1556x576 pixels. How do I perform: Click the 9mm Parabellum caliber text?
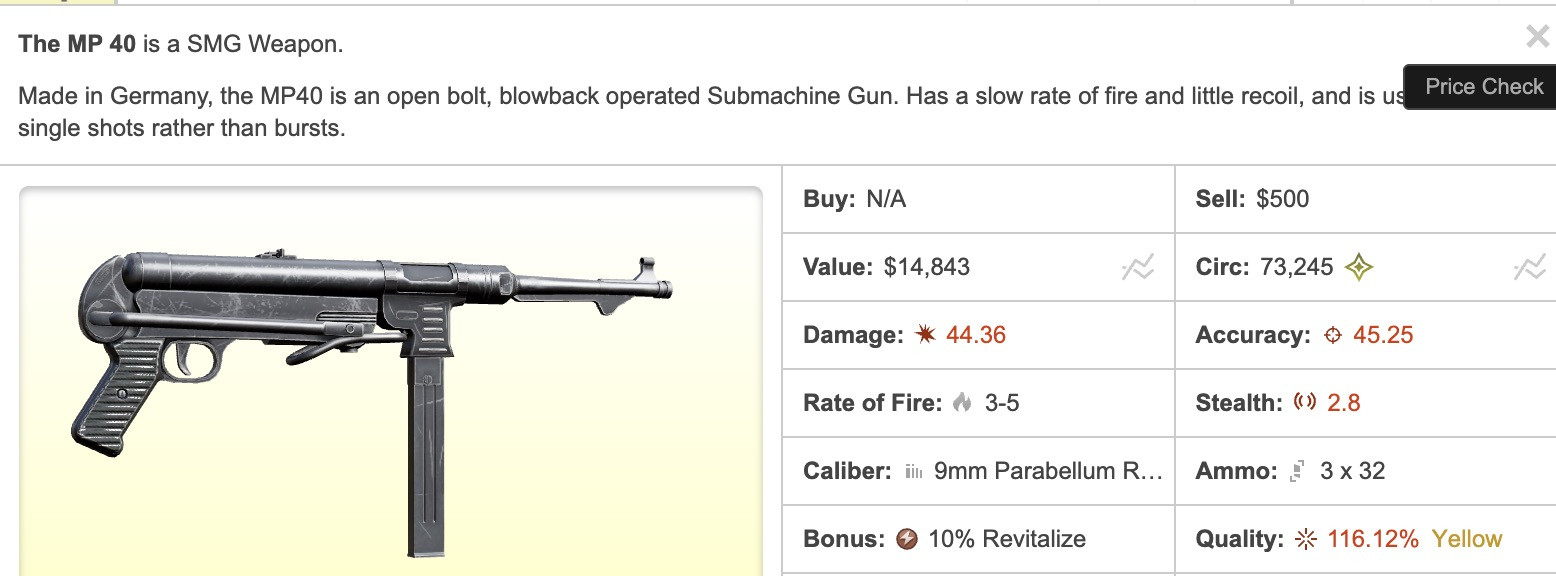pos(1048,471)
